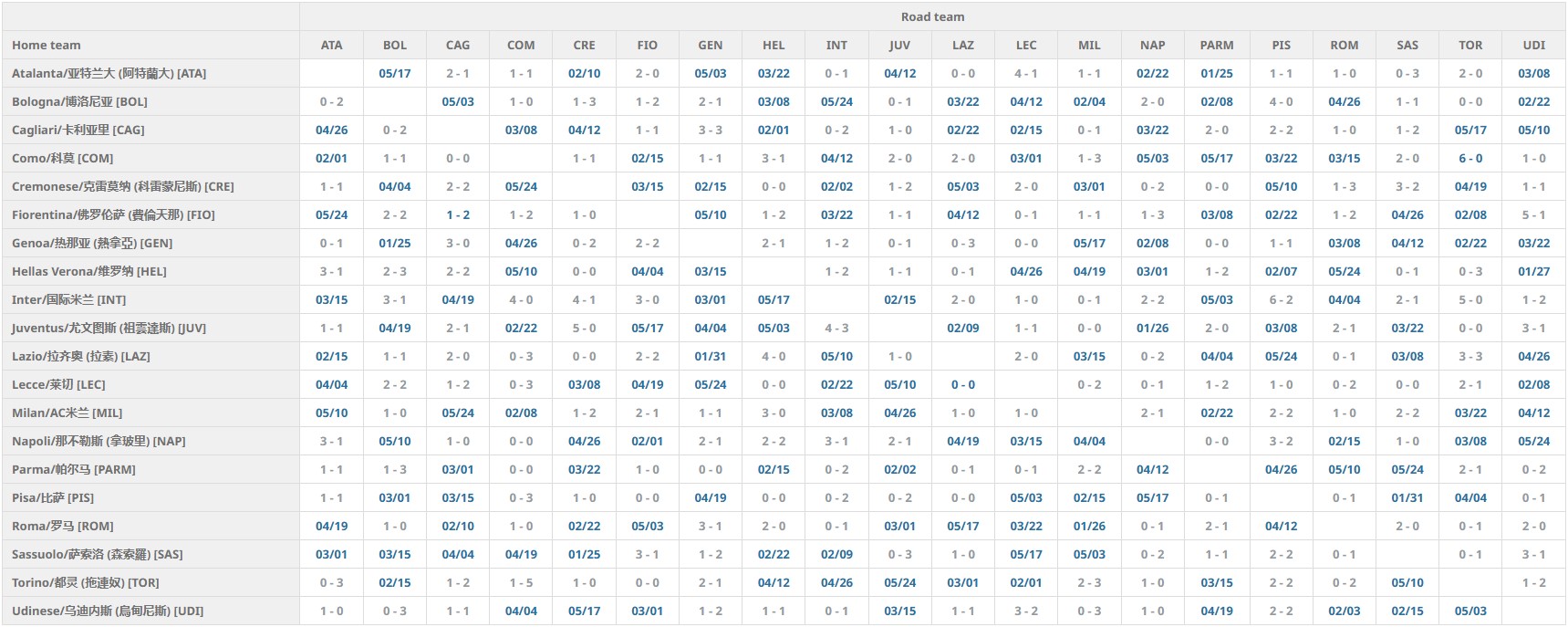
Task: Click Fiorentina vs Cagliari 1-2 result
Action: point(458,214)
